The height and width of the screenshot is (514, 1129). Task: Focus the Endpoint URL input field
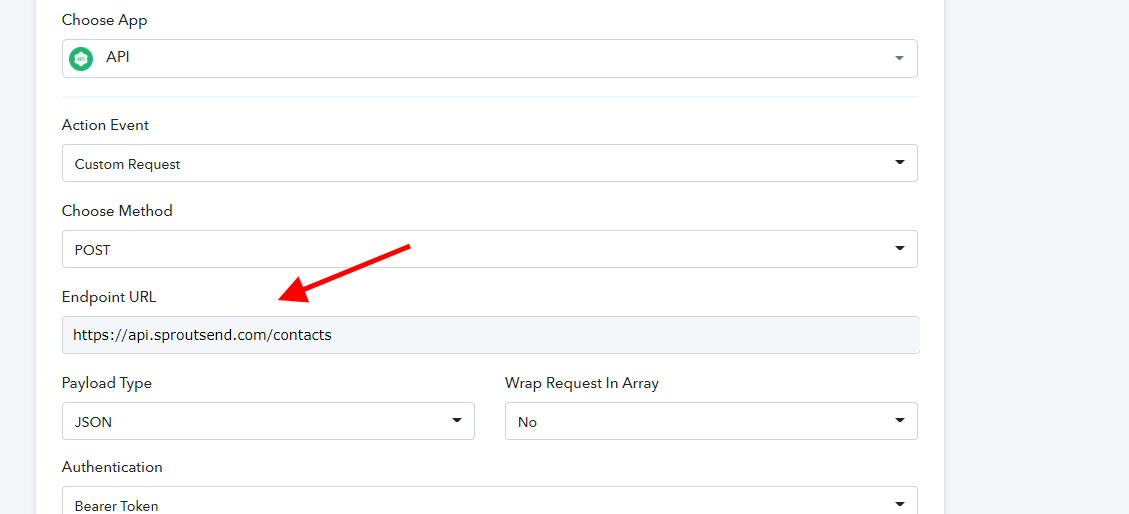point(491,335)
